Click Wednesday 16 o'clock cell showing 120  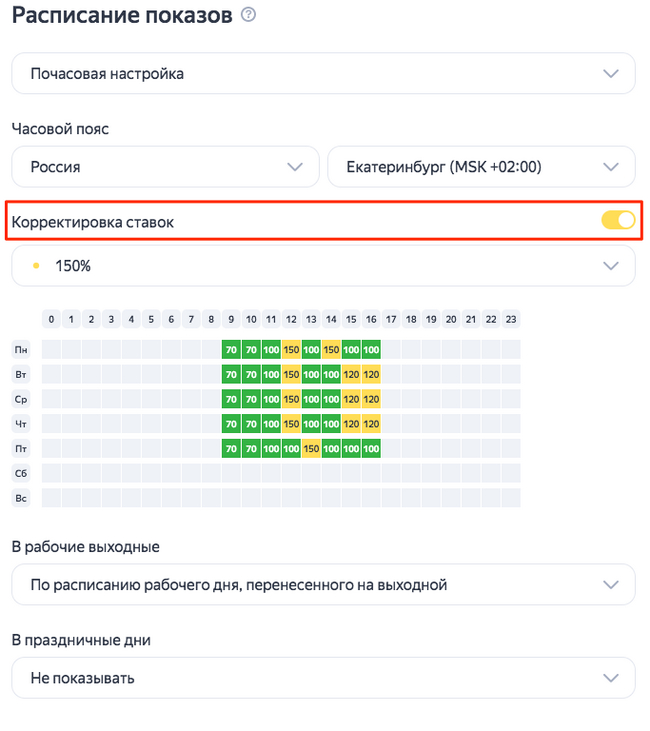[x=371, y=399]
